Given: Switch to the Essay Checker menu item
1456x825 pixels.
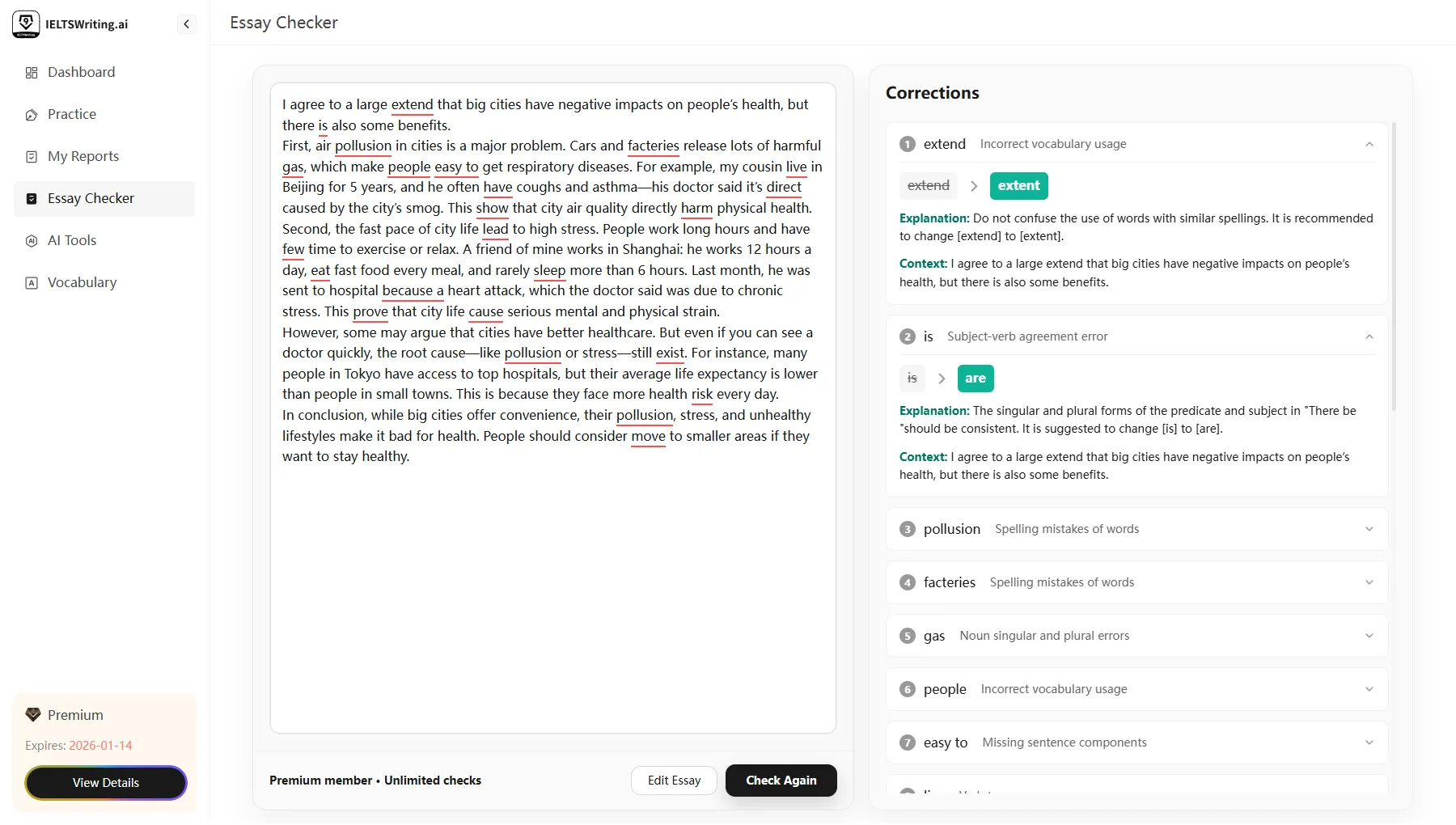Looking at the screenshot, I should (x=89, y=198).
